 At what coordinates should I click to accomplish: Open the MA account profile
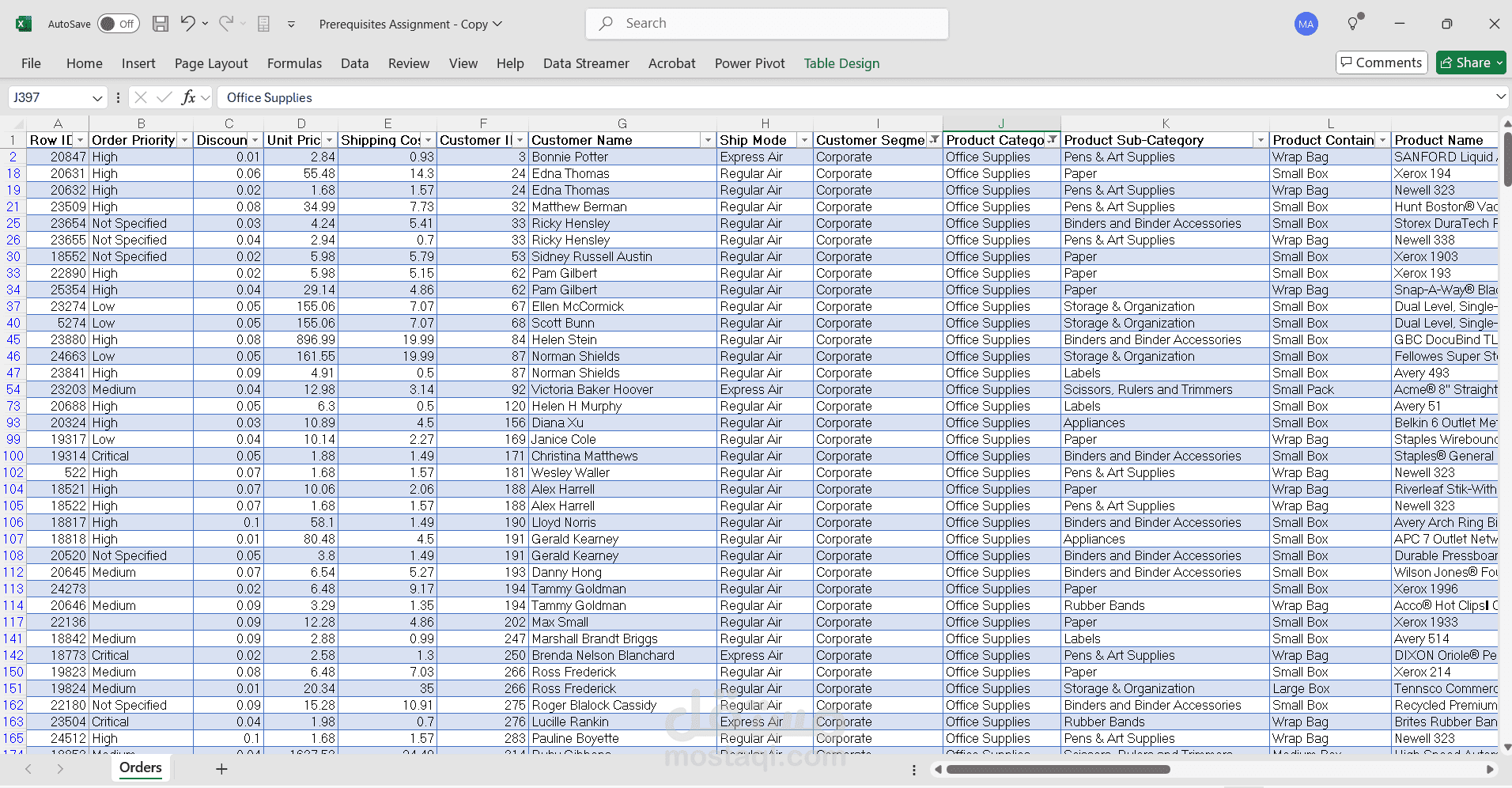(1306, 24)
